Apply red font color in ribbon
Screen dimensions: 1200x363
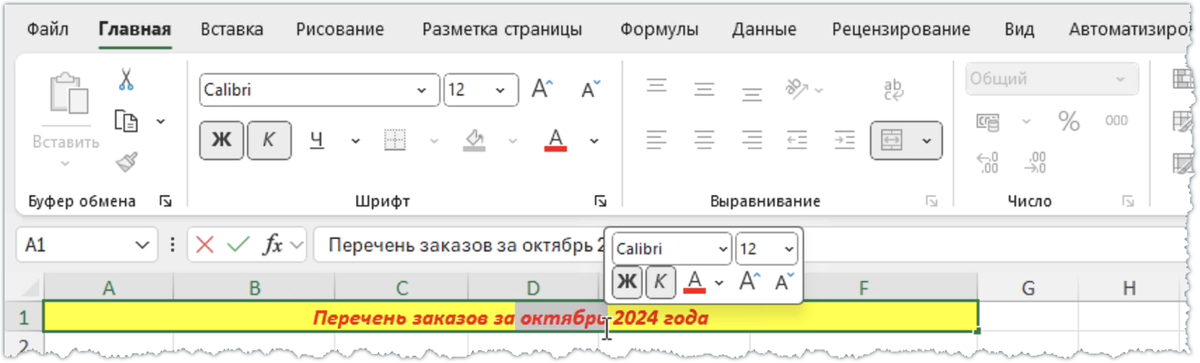[x=556, y=140]
